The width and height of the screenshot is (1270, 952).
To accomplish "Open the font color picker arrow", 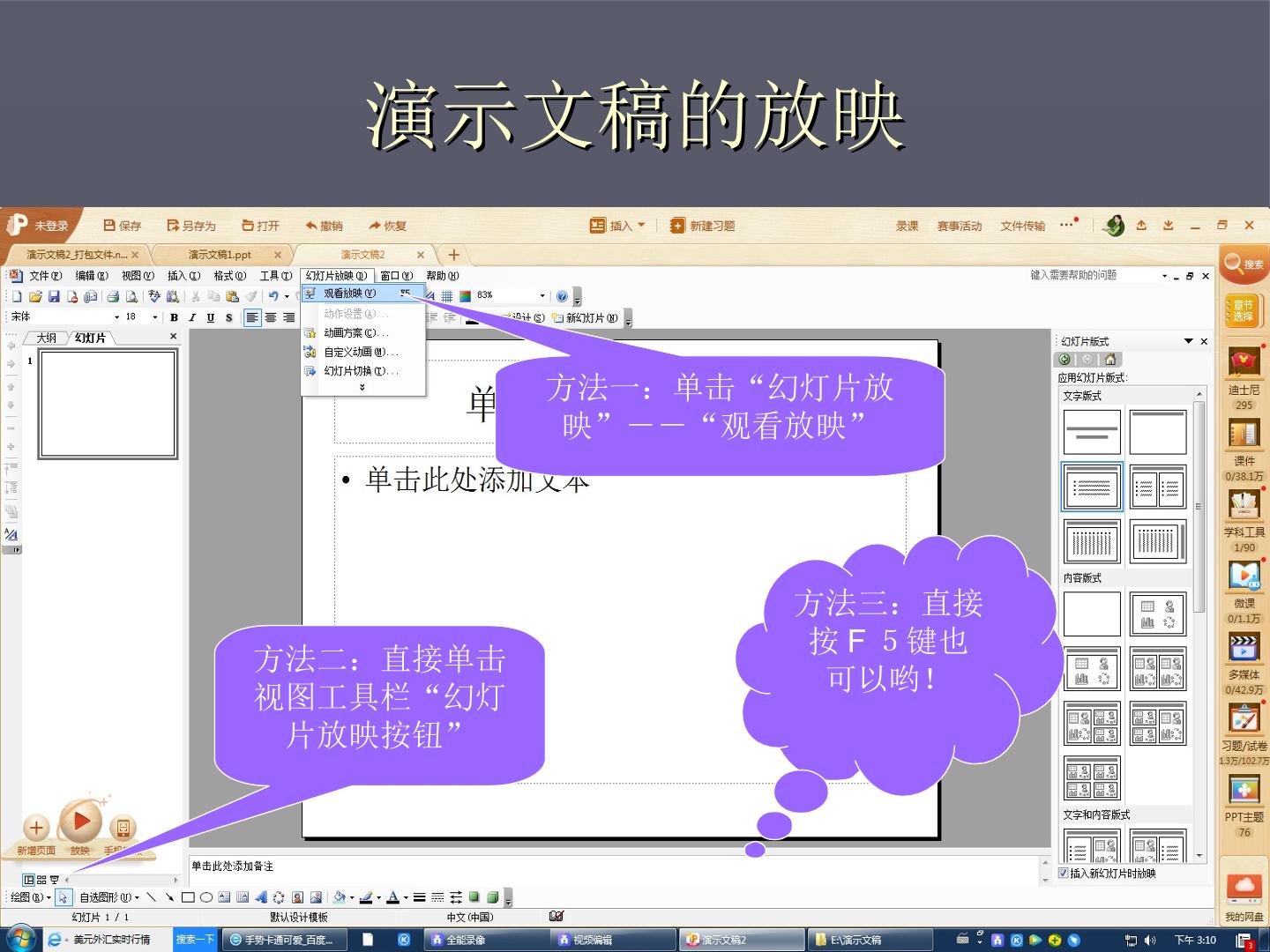I will click(x=406, y=897).
